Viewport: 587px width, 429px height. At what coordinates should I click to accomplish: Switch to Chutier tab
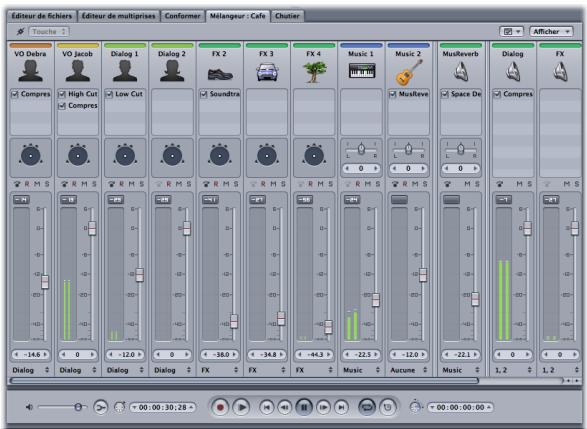287,16
